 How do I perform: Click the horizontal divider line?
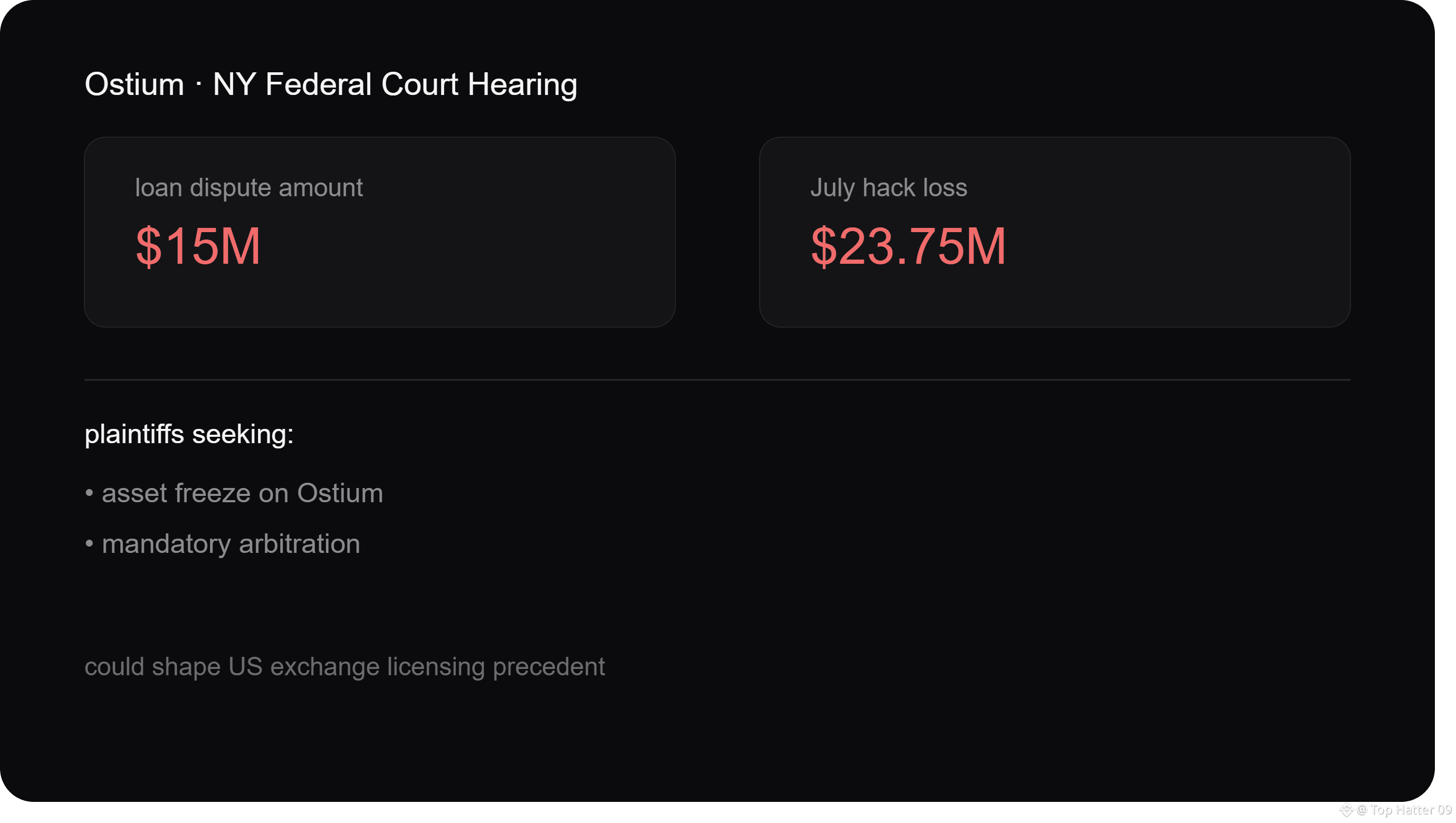point(717,380)
